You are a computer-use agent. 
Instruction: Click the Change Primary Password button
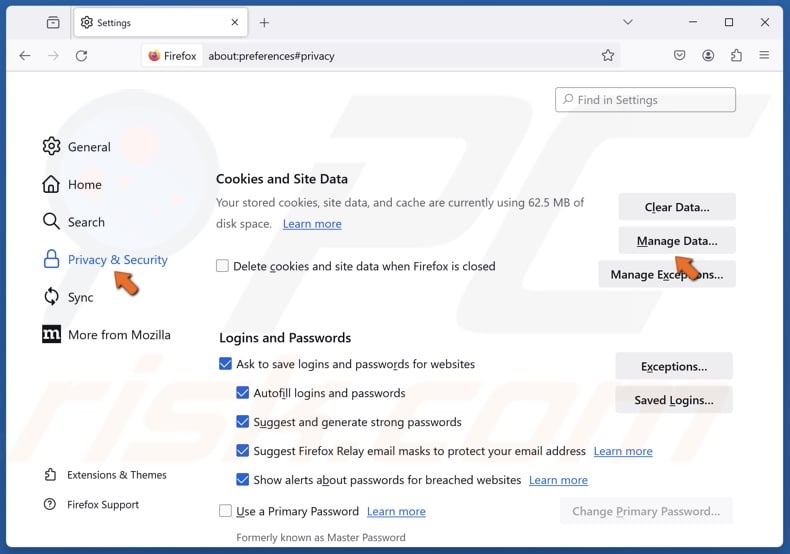point(646,511)
